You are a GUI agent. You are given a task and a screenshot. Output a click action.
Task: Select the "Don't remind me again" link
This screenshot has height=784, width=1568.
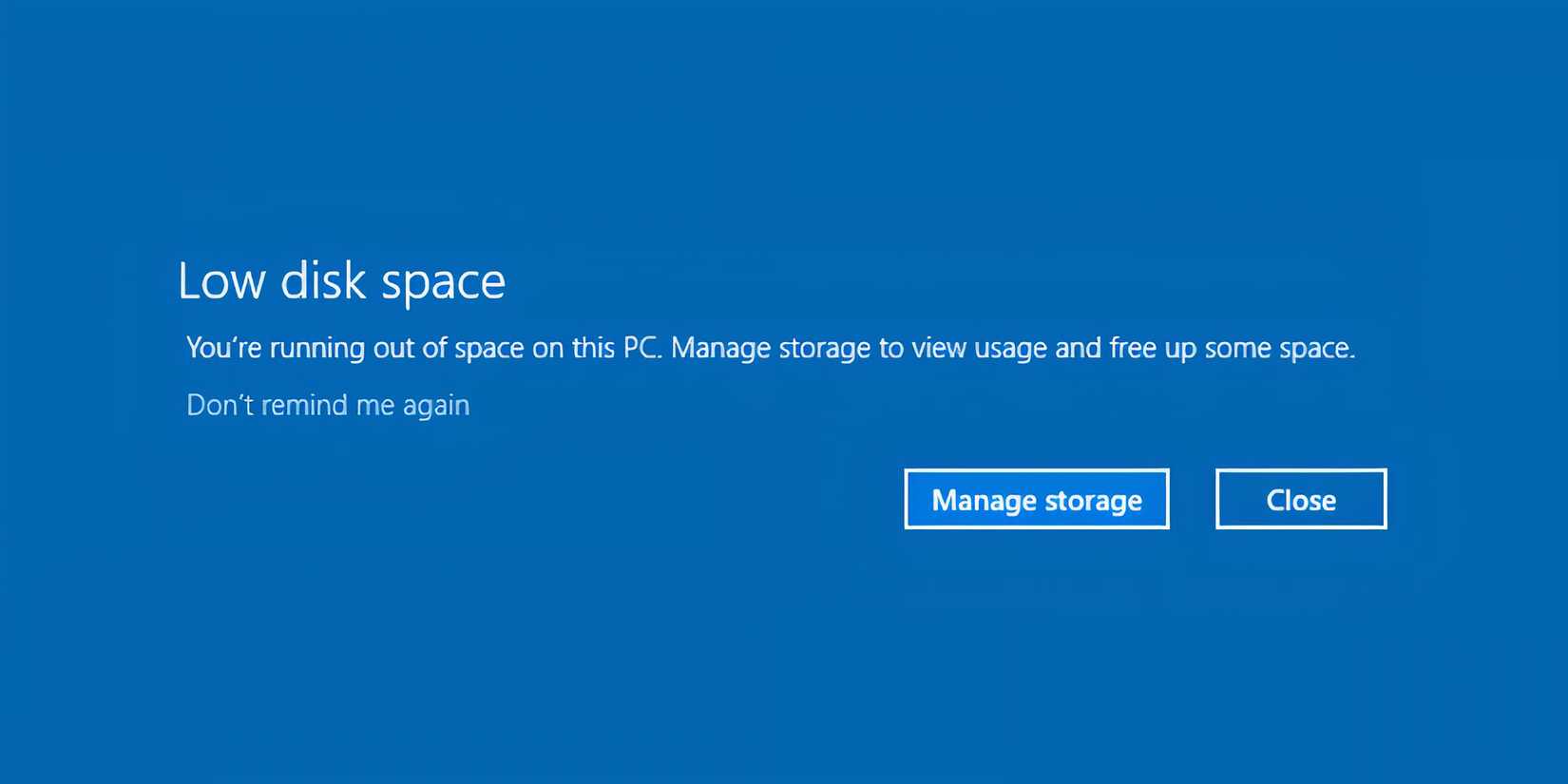(328, 405)
